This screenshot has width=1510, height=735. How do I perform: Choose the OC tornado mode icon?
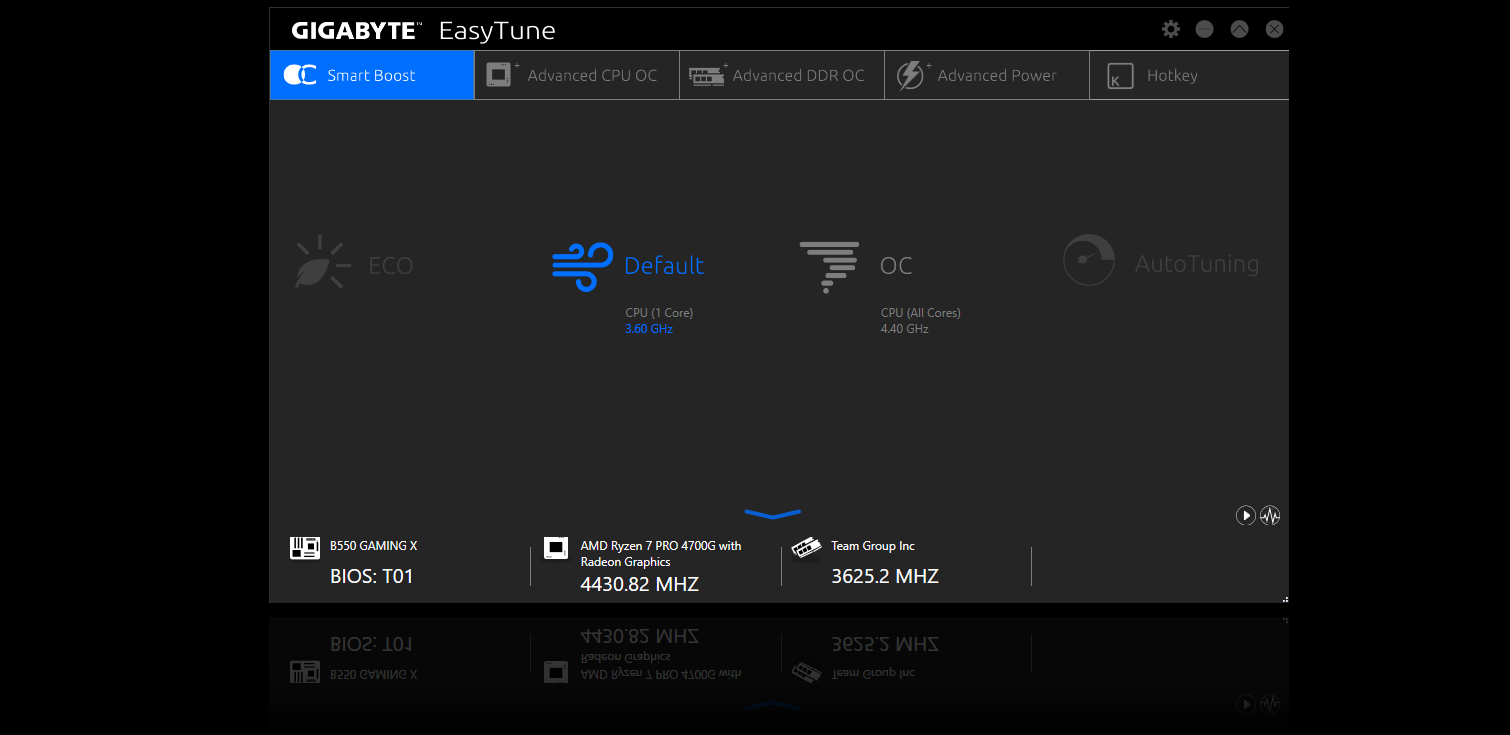[829, 266]
